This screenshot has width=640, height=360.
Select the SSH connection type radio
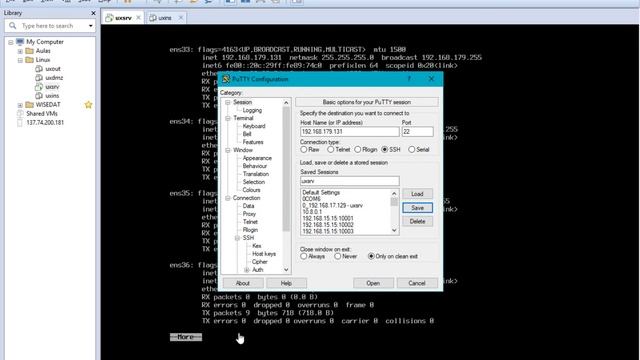tap(384, 150)
